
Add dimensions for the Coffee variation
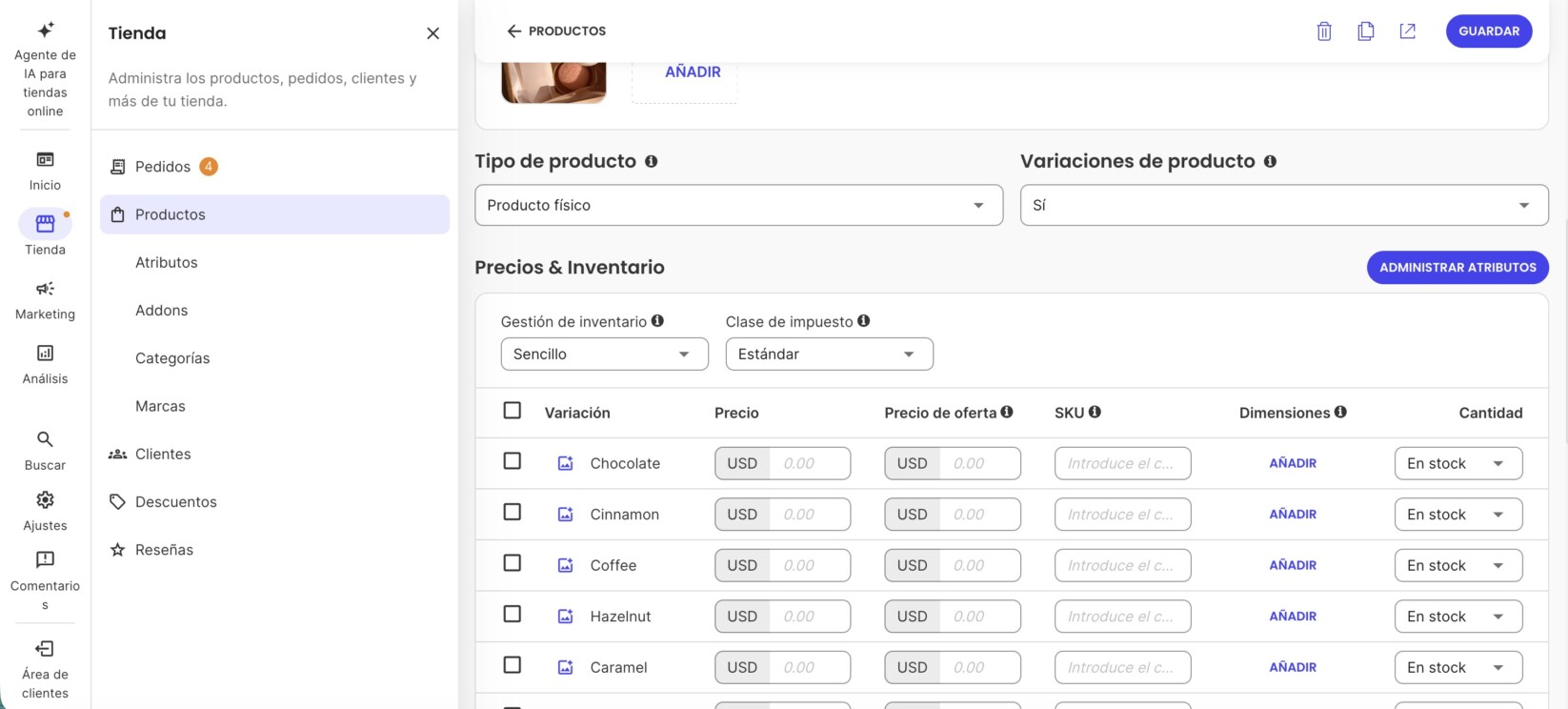tap(1293, 565)
